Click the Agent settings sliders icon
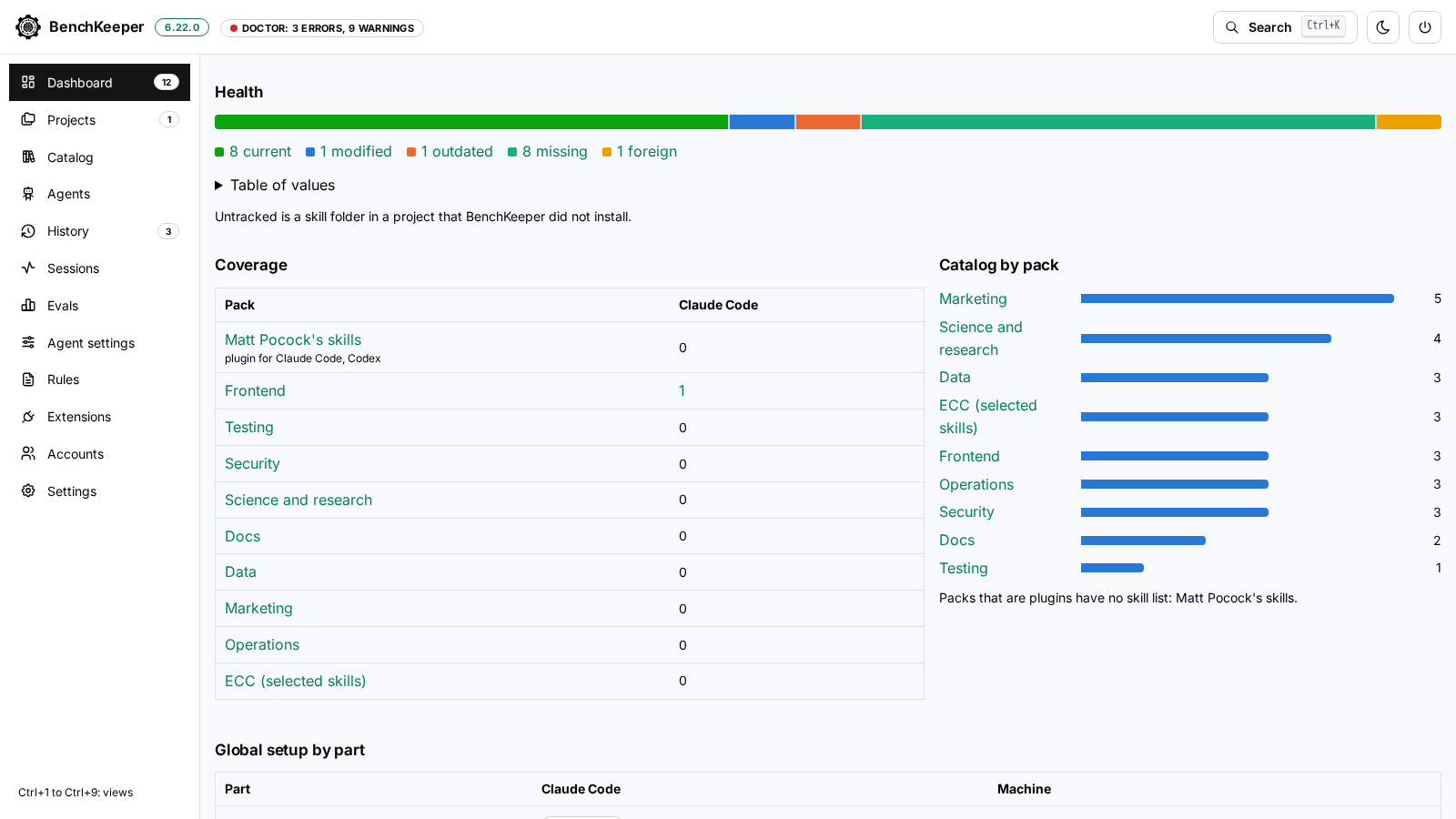Viewport: 1456px width, 819px height. [28, 342]
